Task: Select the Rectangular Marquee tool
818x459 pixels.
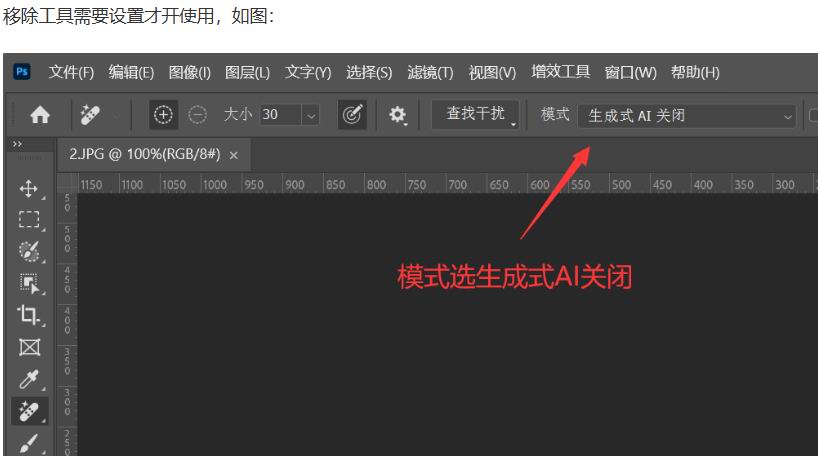Action: click(x=28, y=219)
